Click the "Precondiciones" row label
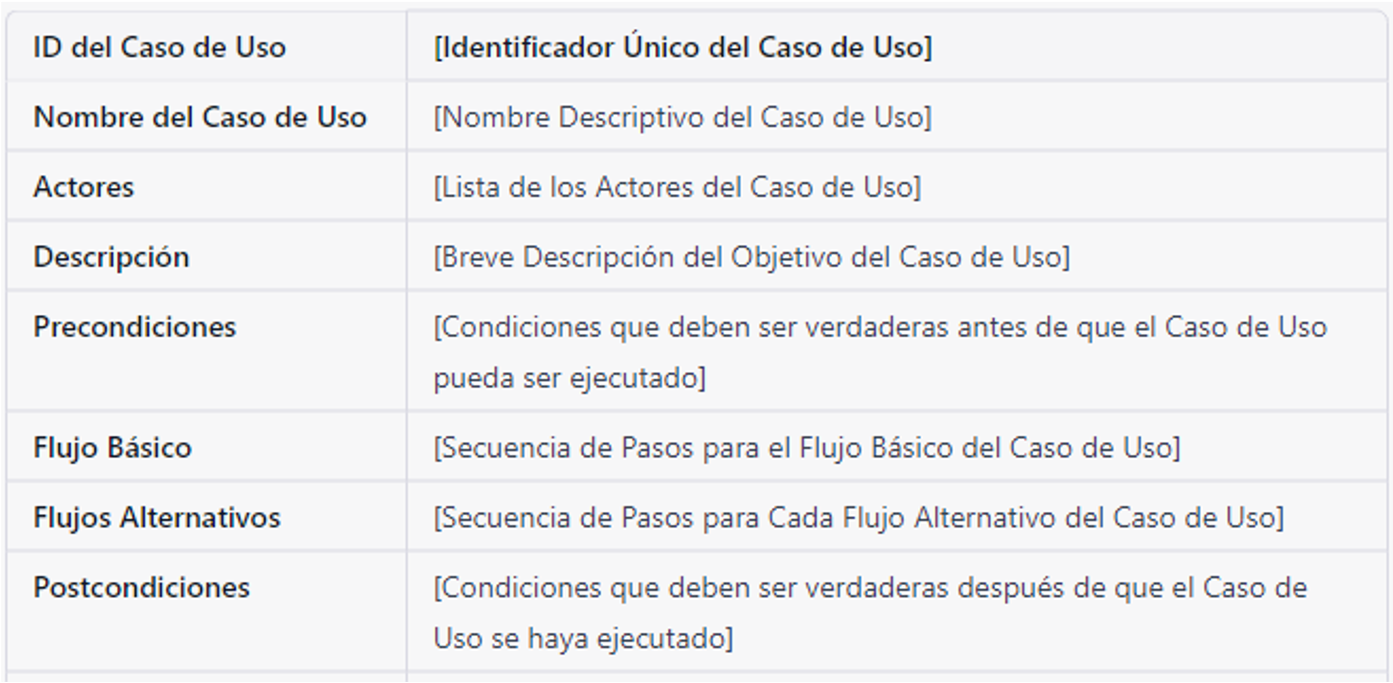The width and height of the screenshot is (1393, 683). click(x=135, y=327)
